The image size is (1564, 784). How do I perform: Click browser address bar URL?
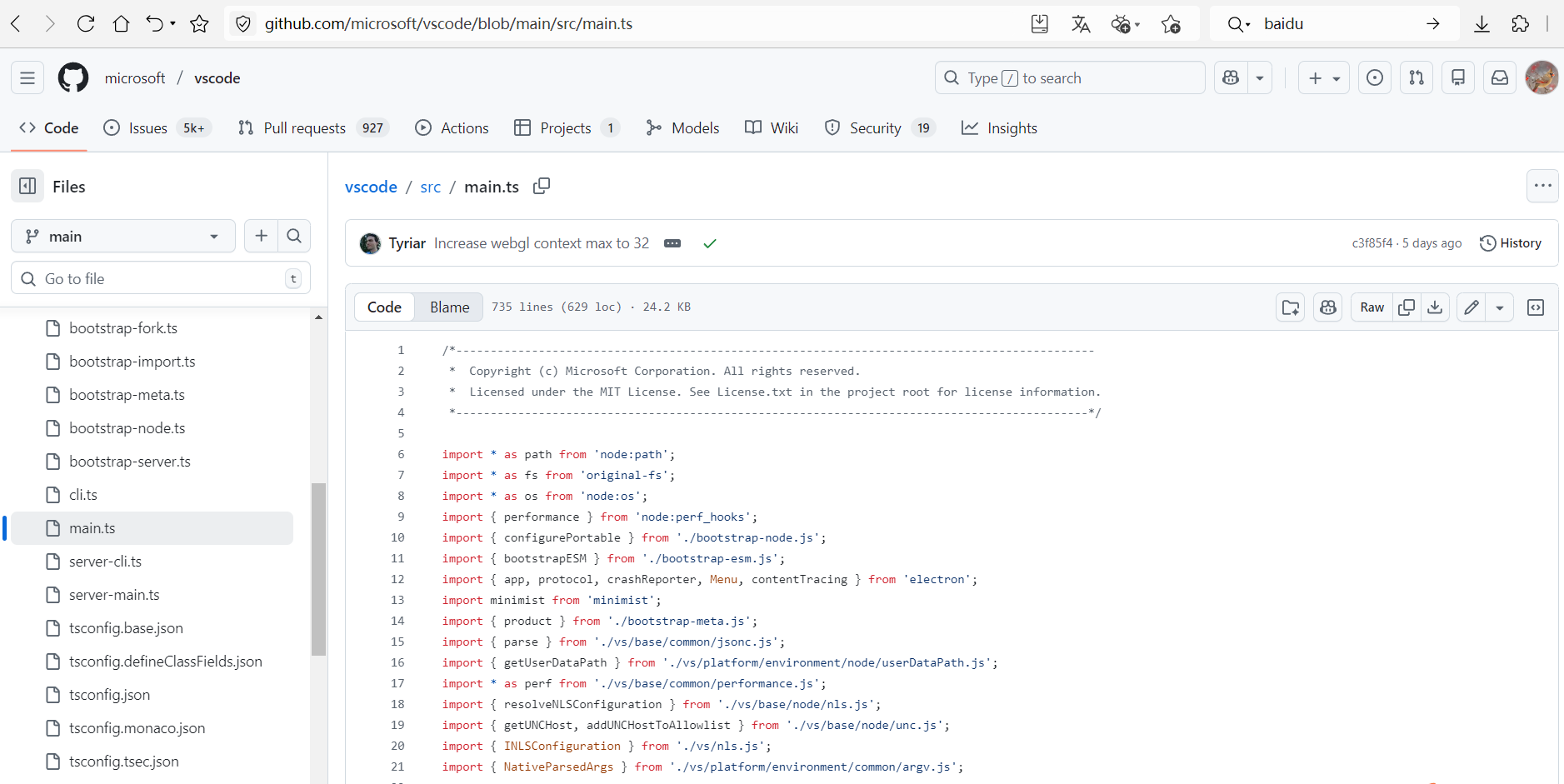448,24
